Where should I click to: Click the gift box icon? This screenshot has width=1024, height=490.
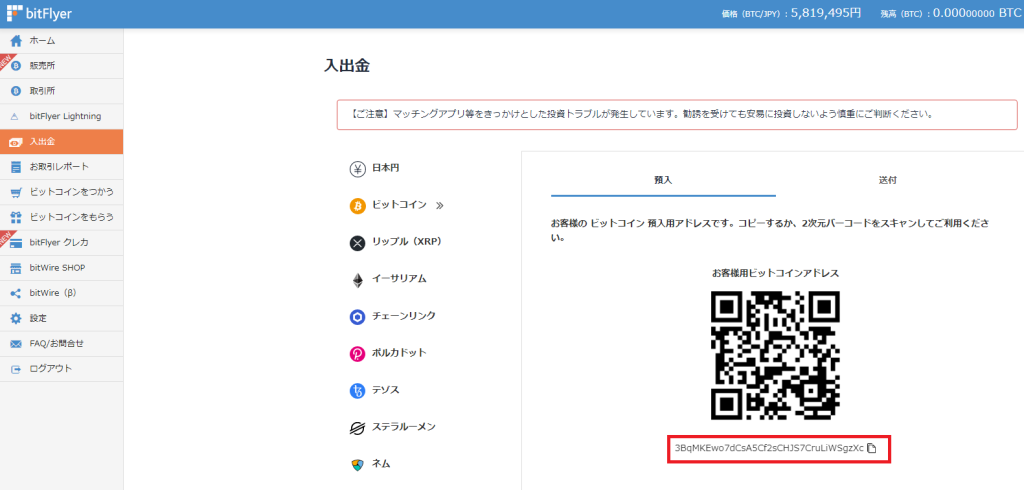[x=16, y=217]
